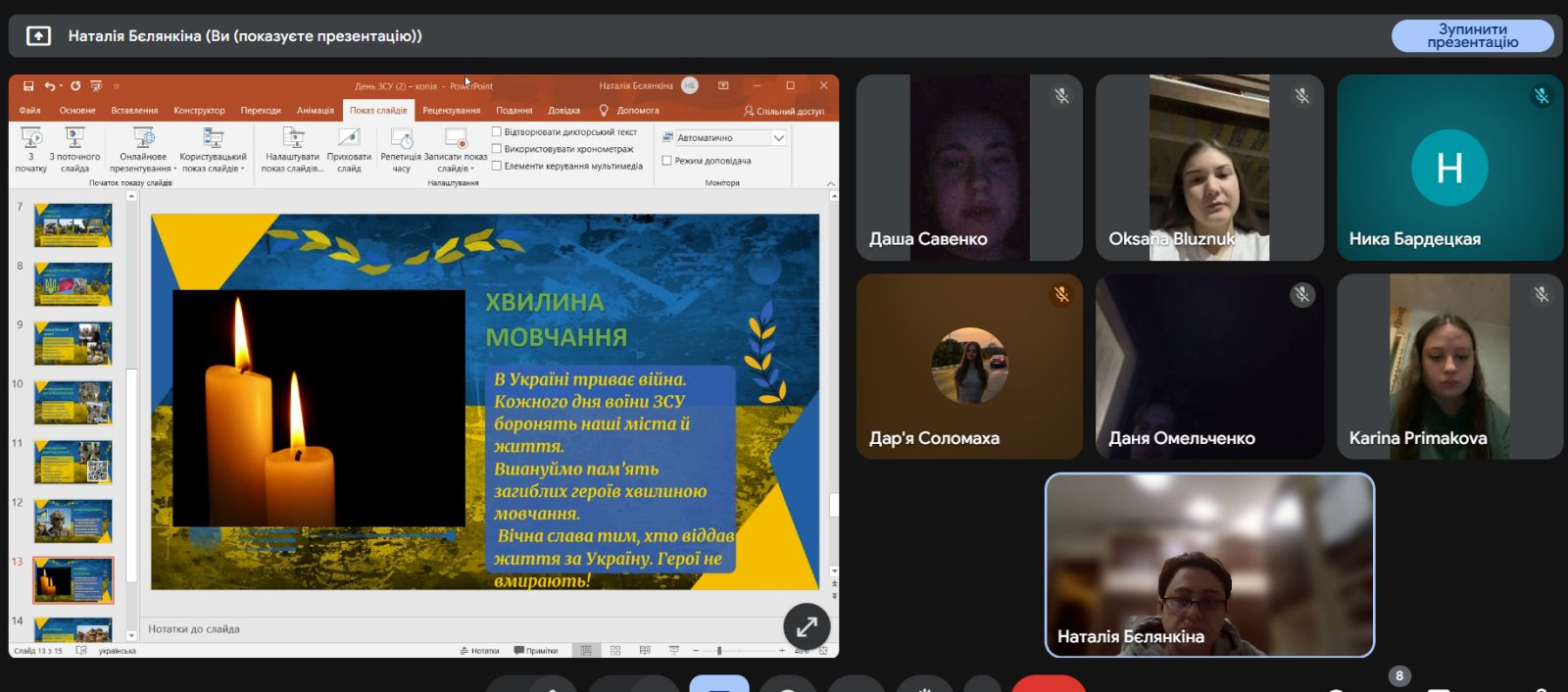Click Undo arrow in title bar
The image size is (1568, 692).
[49, 86]
